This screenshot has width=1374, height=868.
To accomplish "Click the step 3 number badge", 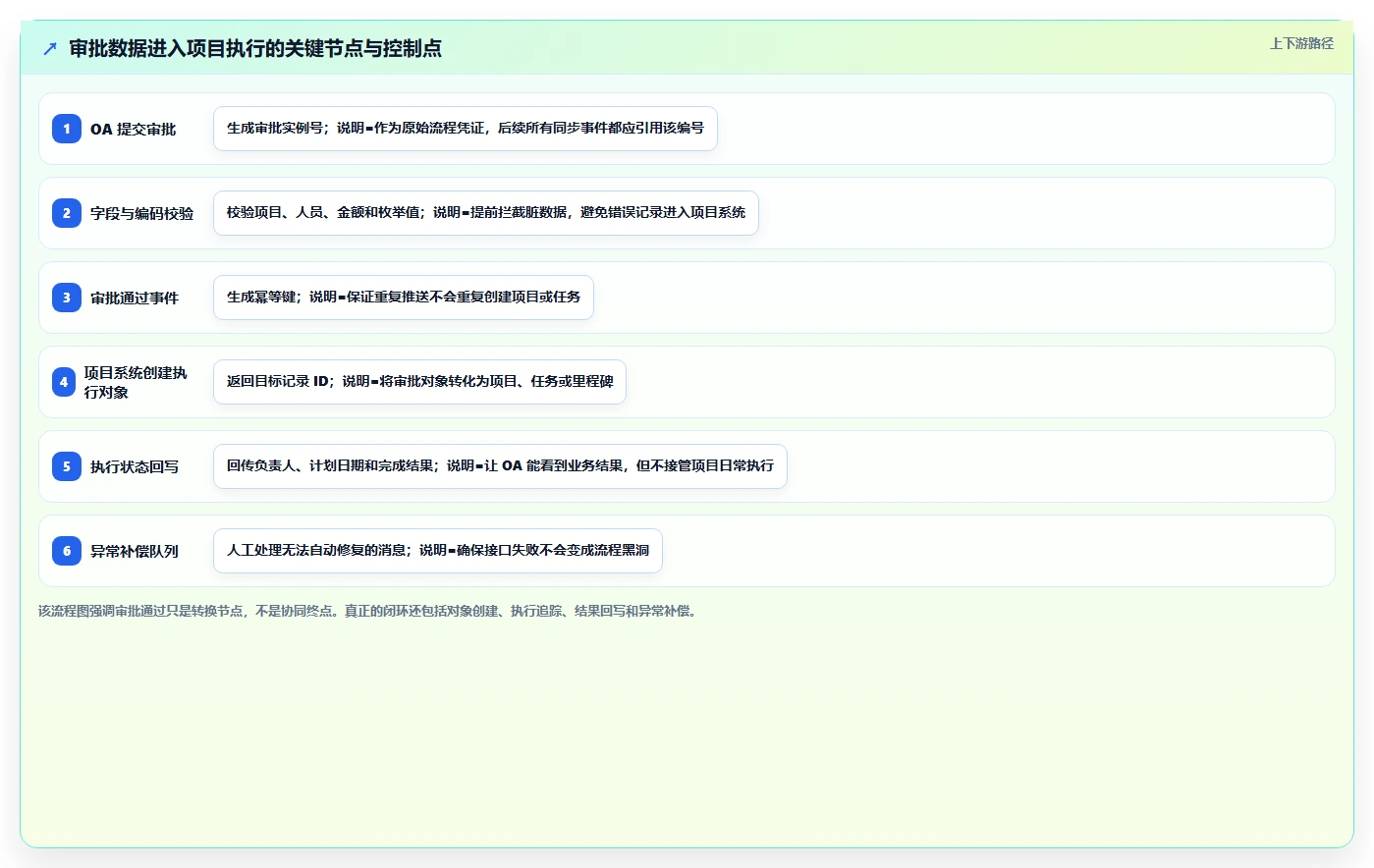I will (67, 298).
